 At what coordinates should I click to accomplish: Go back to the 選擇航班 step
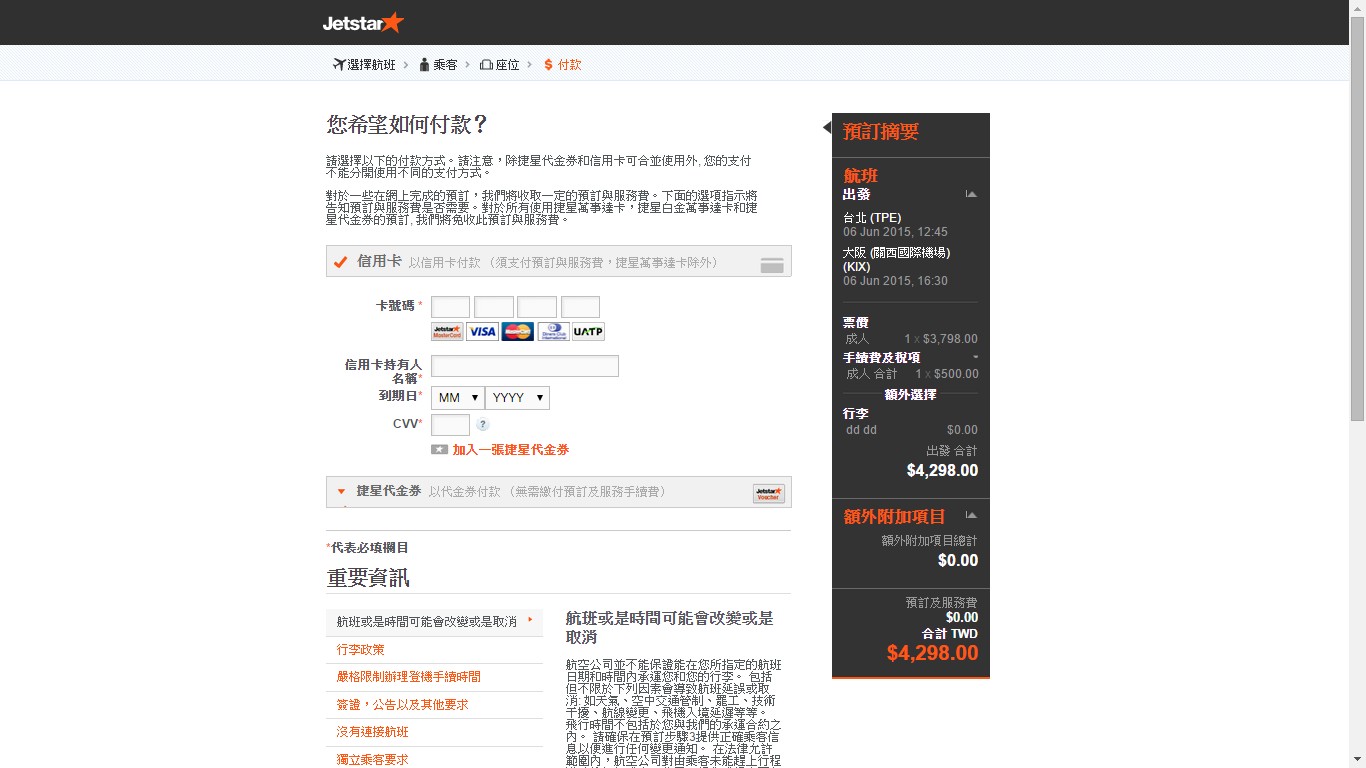pos(364,65)
